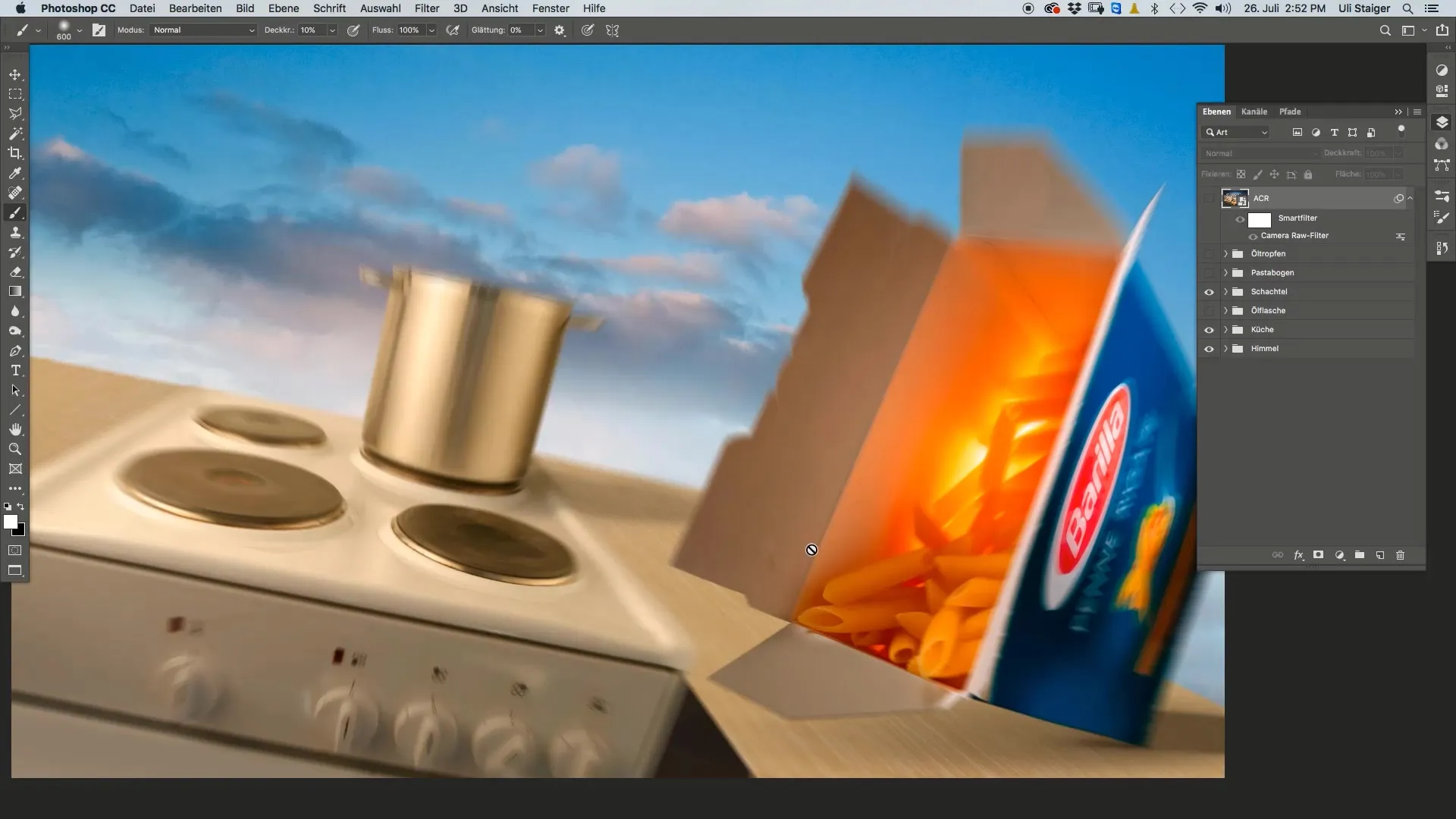Select the Eraser tool
The image size is (1456, 819).
[15, 271]
